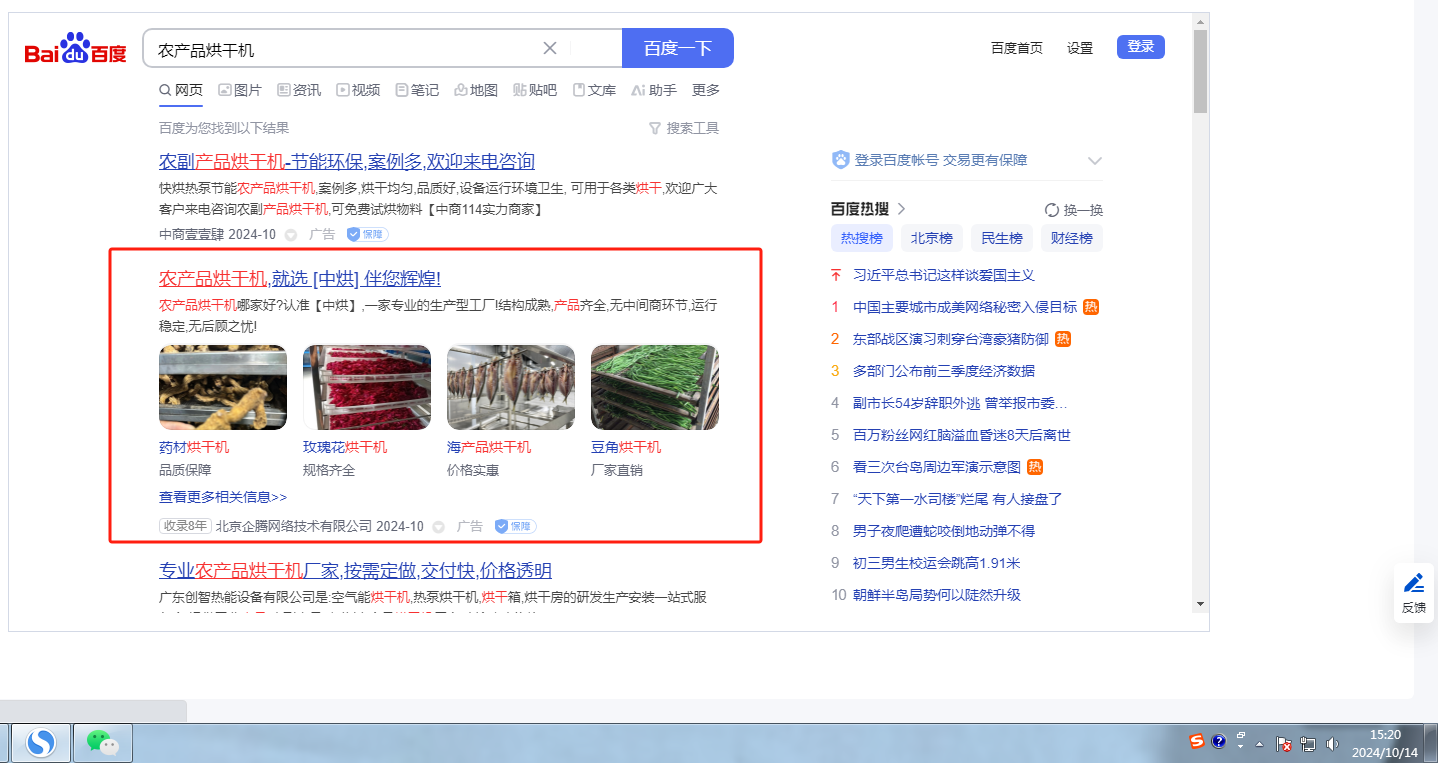Open result 农产品烘干机,就选[中烘]伴您辉煌!
Viewport: 1438px width, 763px height.
pyautogui.click(x=300, y=278)
